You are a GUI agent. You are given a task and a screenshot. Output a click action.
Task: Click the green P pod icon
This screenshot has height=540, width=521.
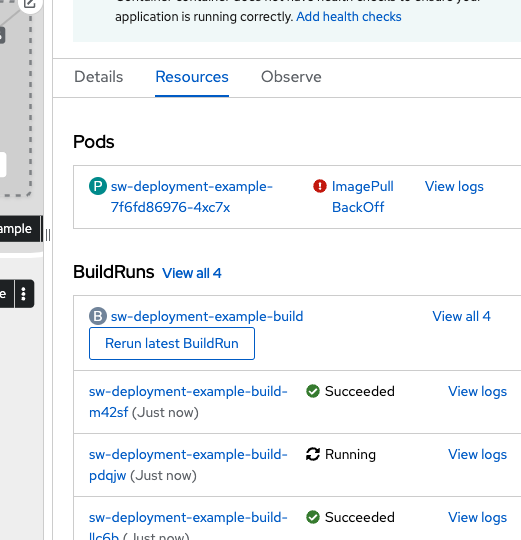[x=98, y=186]
